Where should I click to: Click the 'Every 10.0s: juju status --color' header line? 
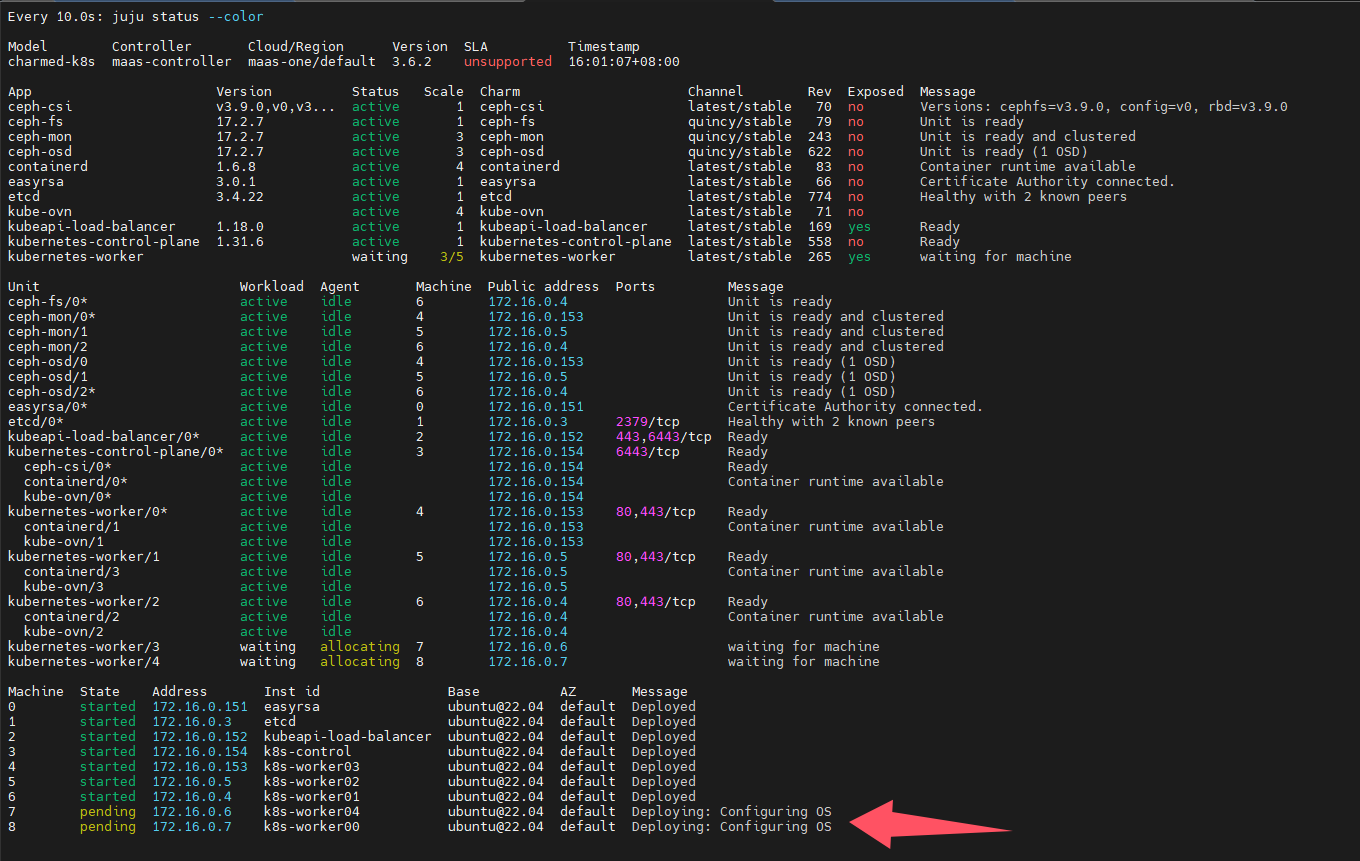[x=136, y=17]
